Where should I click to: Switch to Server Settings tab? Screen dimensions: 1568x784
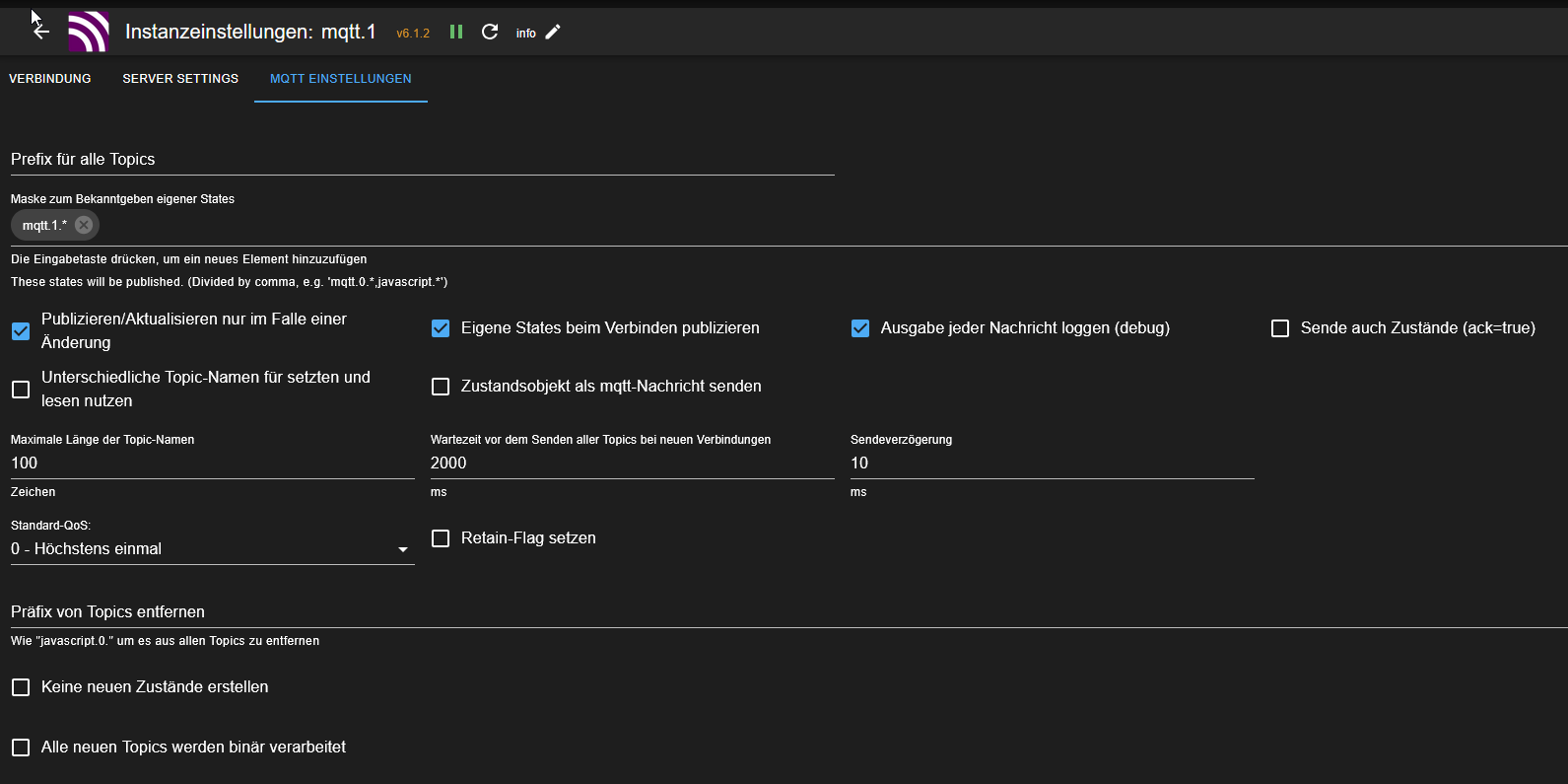180,79
